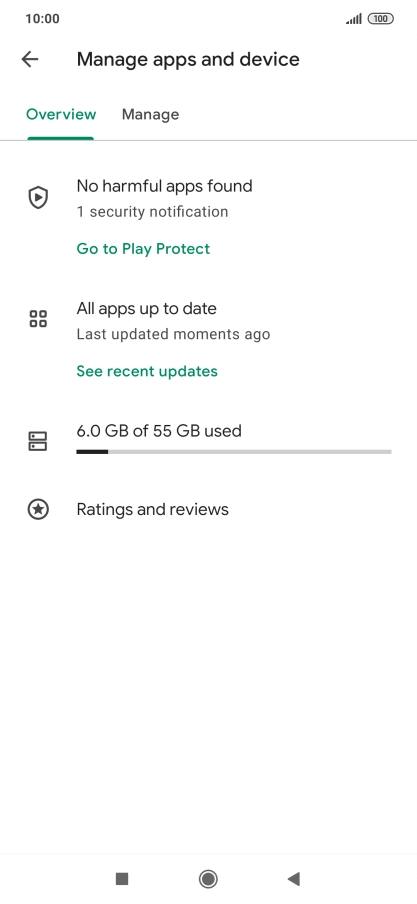Tap 6.0 GB of 55 GB used

[x=159, y=431]
